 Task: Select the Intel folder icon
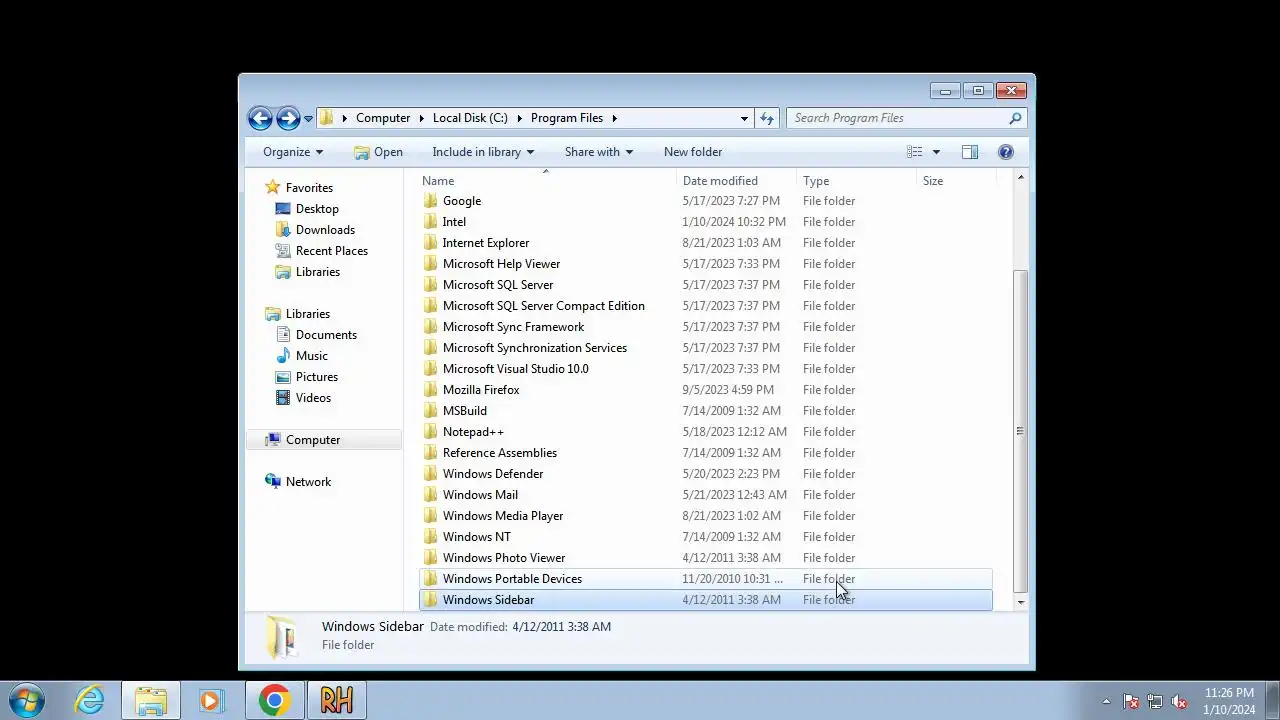[x=430, y=222]
